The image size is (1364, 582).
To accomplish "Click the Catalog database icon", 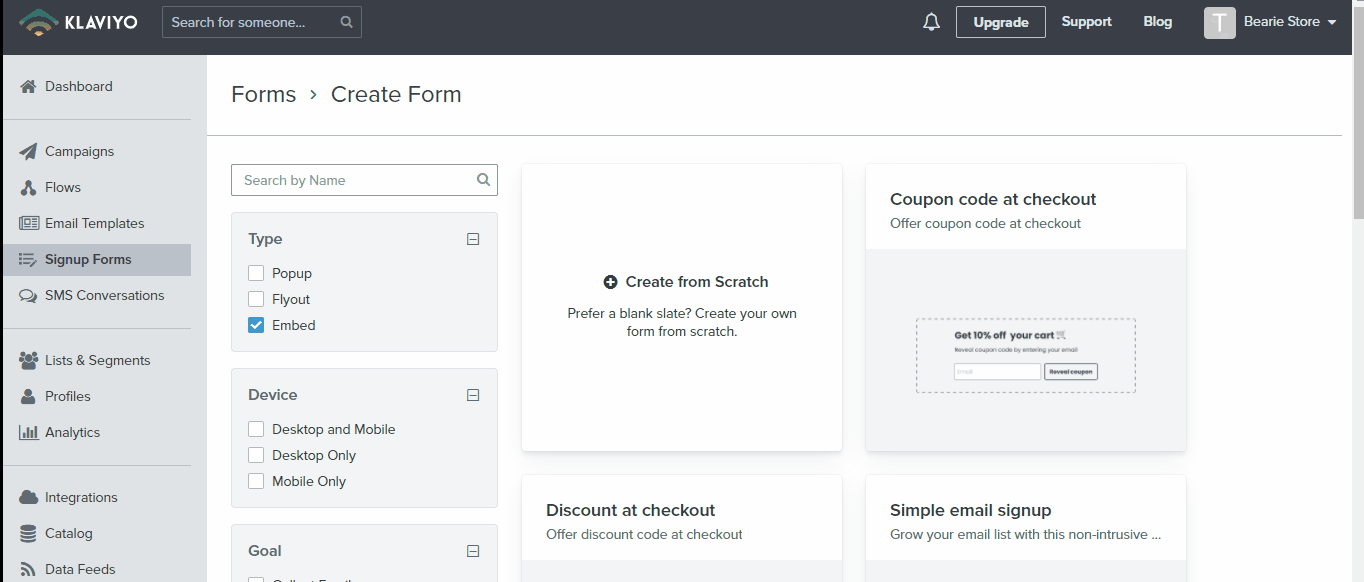I will [28, 533].
